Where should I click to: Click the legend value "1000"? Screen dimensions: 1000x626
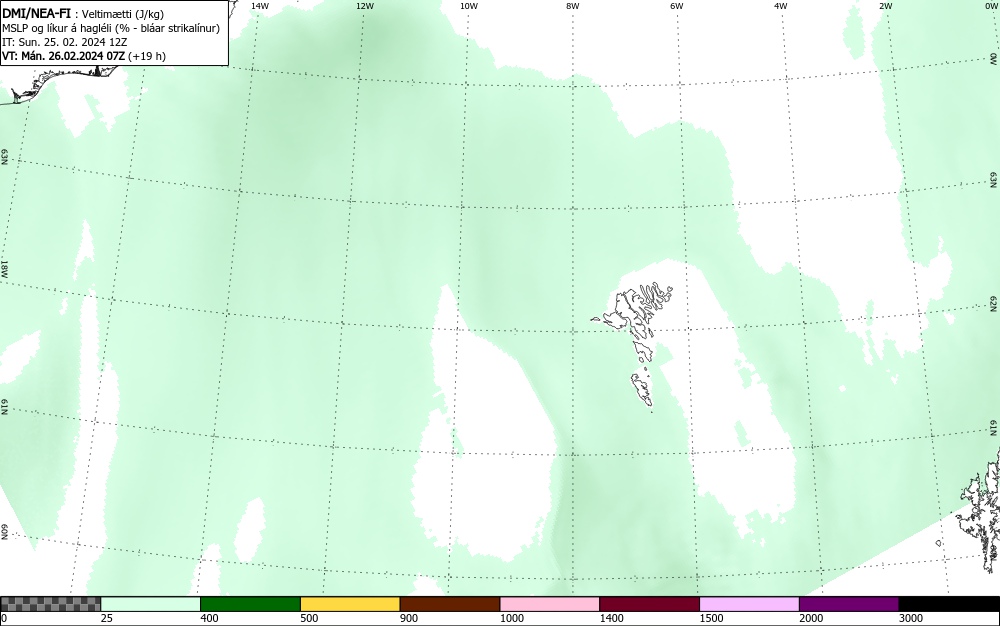tap(511, 618)
